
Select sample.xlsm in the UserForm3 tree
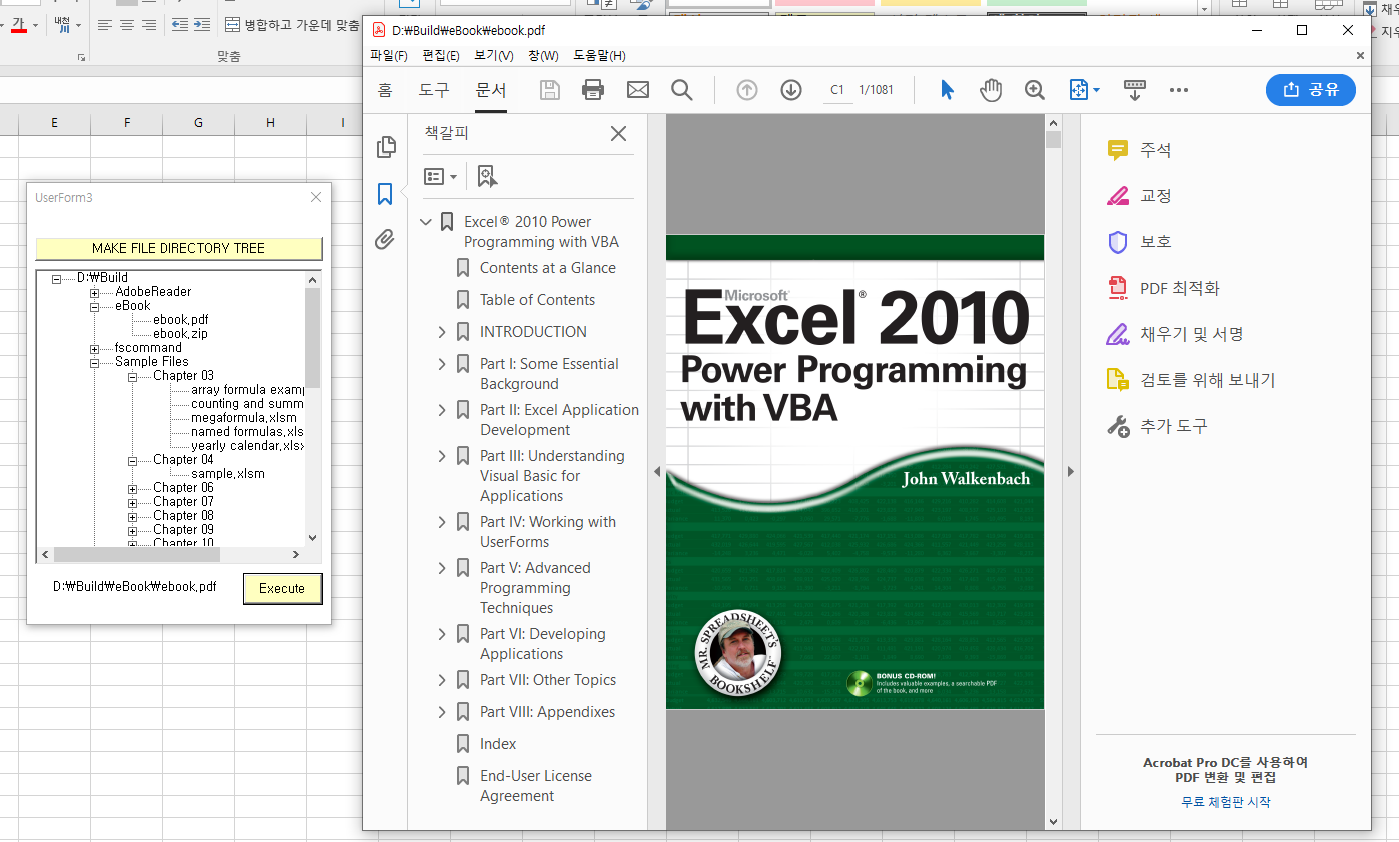point(228,474)
